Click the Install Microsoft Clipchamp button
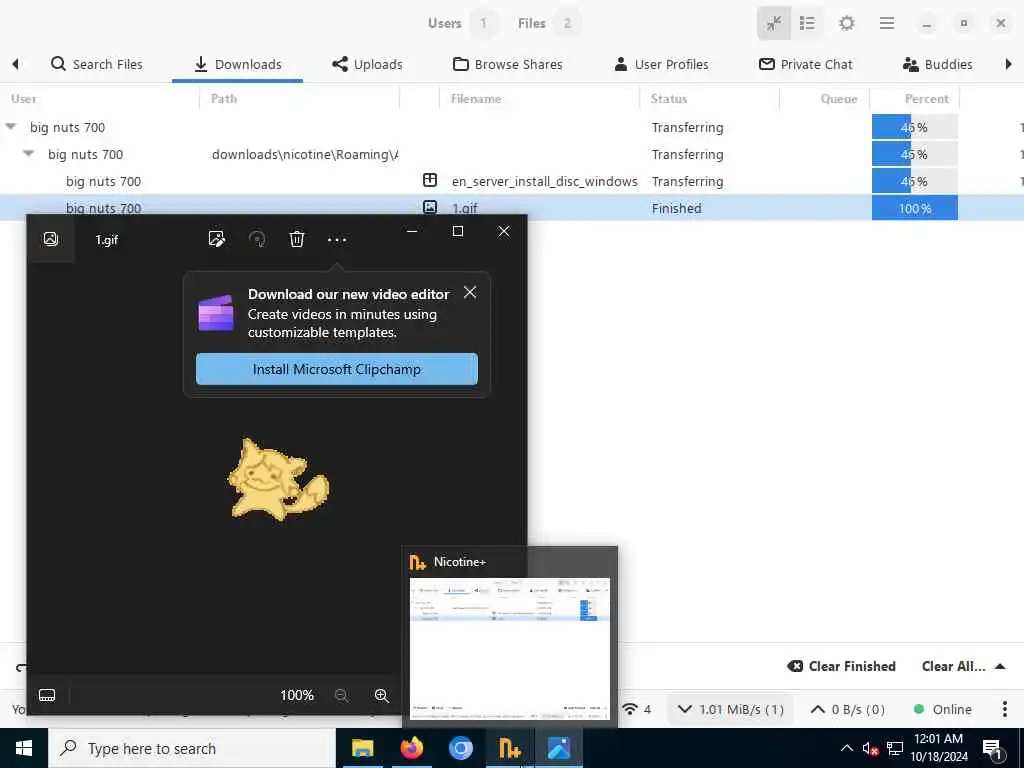 [x=337, y=369]
